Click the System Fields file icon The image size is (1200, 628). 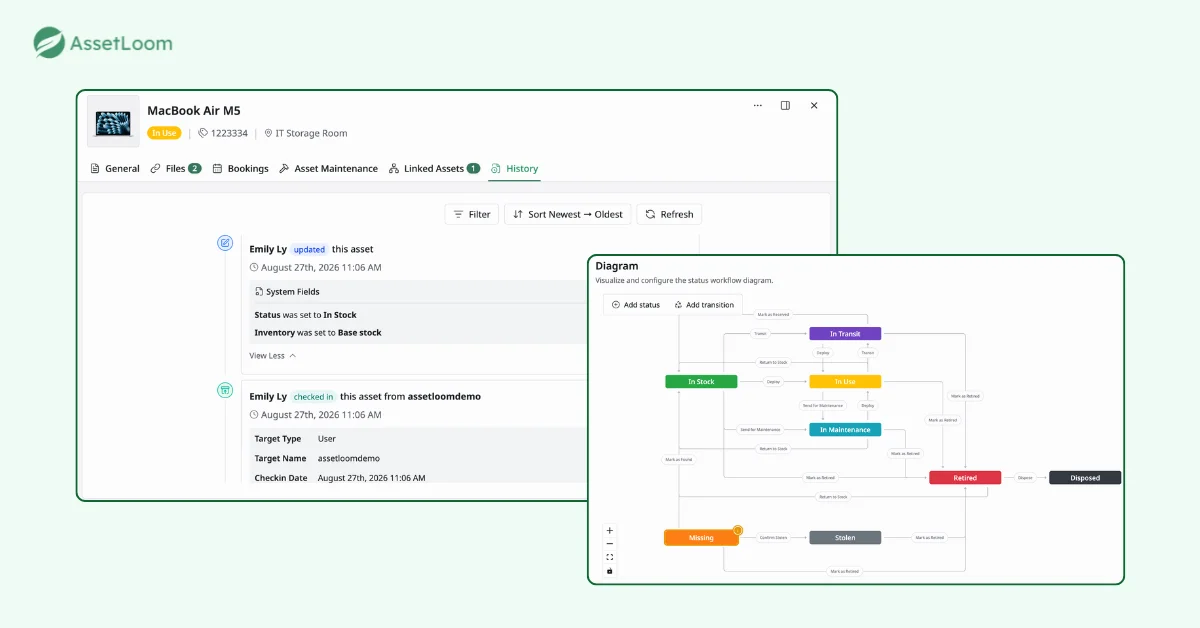click(260, 292)
